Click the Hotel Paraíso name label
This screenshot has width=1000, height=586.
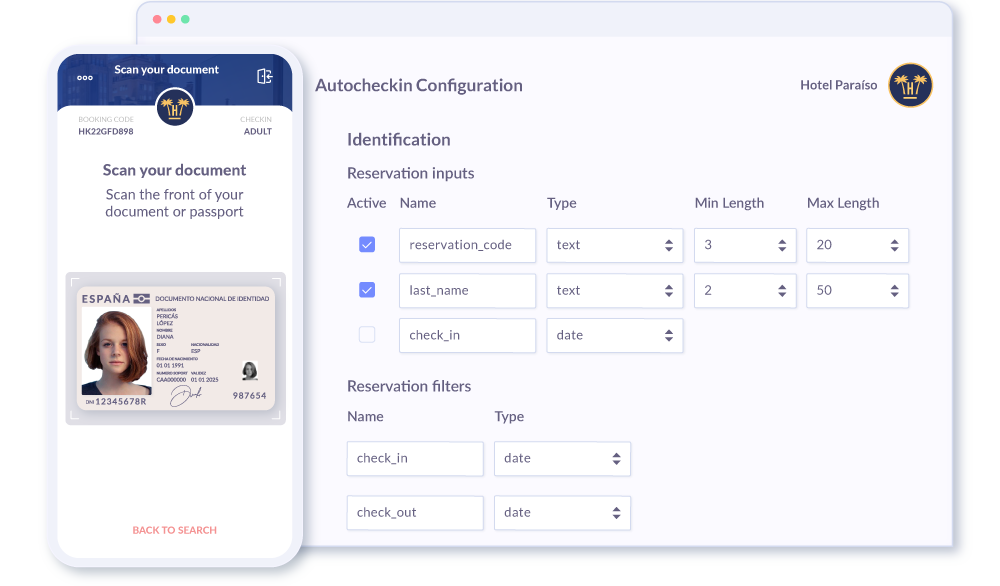[839, 85]
